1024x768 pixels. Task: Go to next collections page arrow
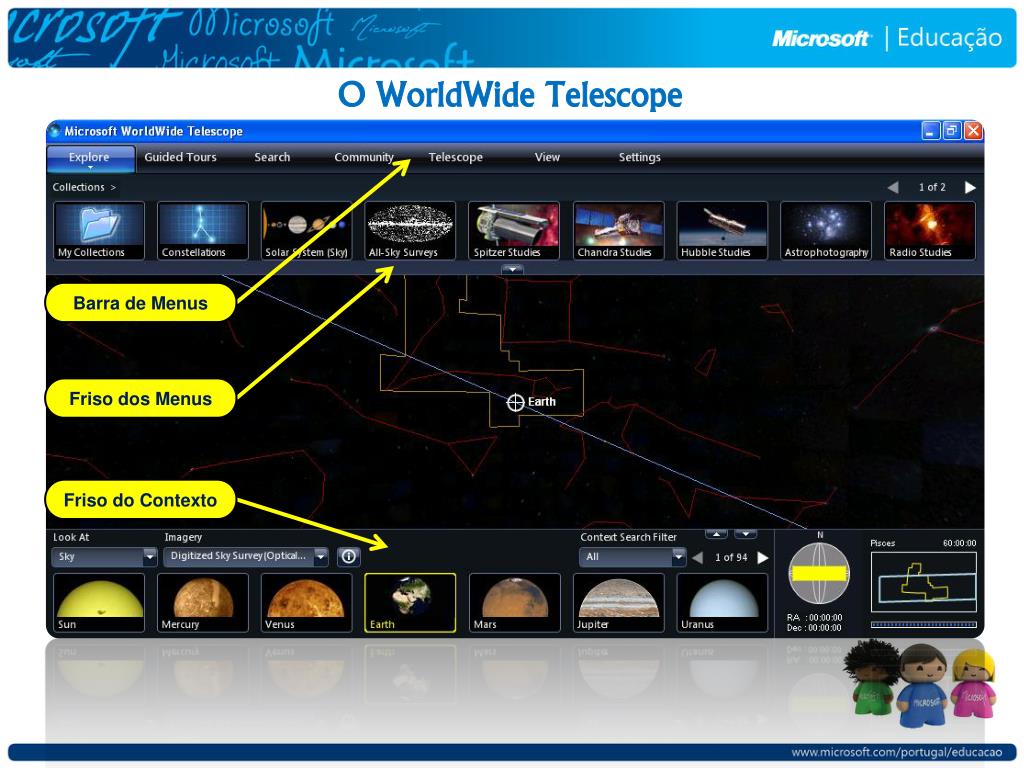(x=970, y=187)
